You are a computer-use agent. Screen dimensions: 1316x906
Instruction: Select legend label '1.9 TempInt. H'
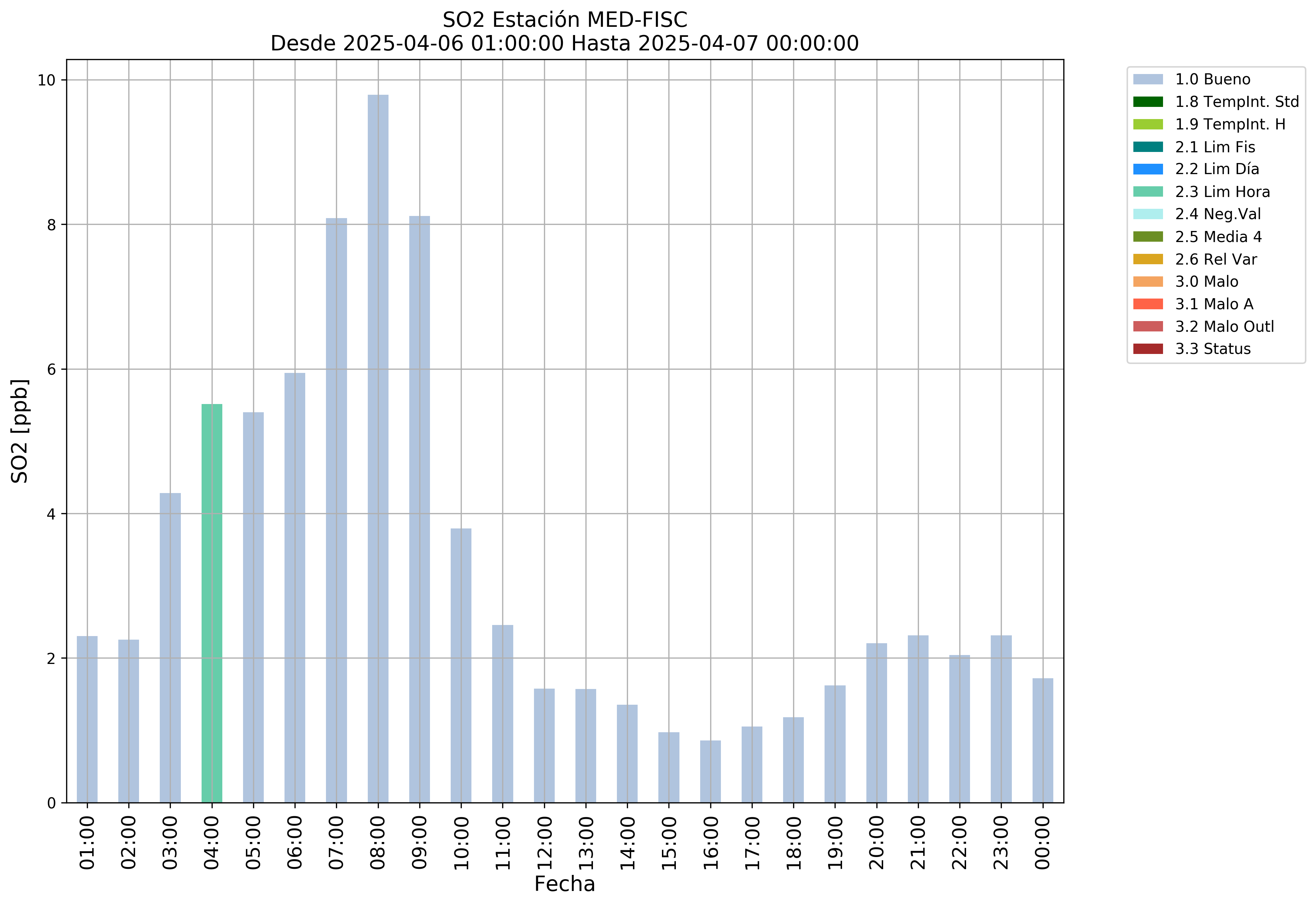(x=1230, y=124)
